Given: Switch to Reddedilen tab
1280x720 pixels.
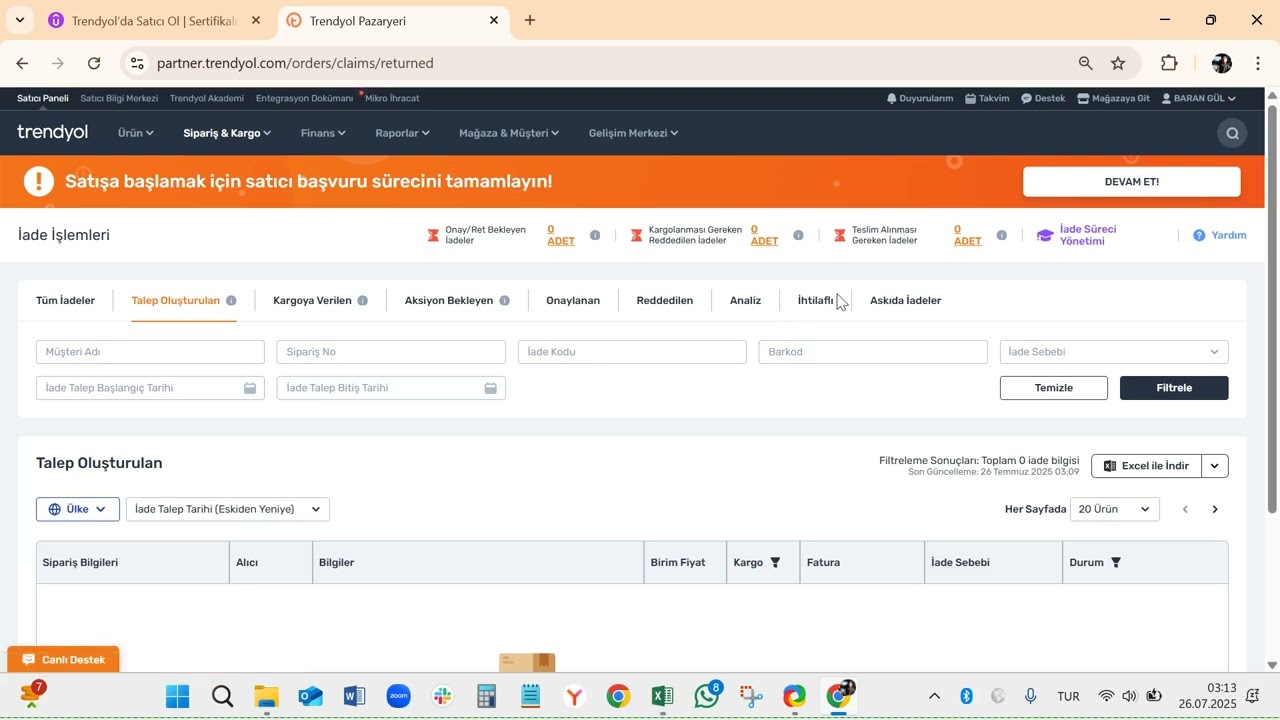Looking at the screenshot, I should [x=665, y=301].
